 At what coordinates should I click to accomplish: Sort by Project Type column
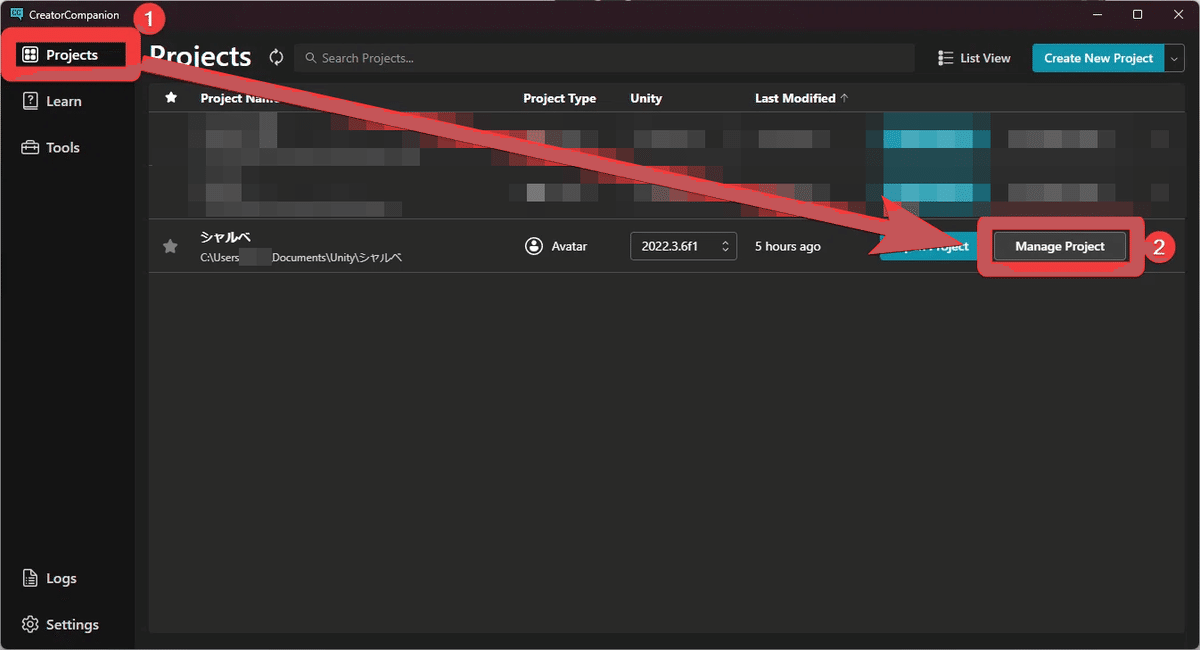(x=559, y=98)
